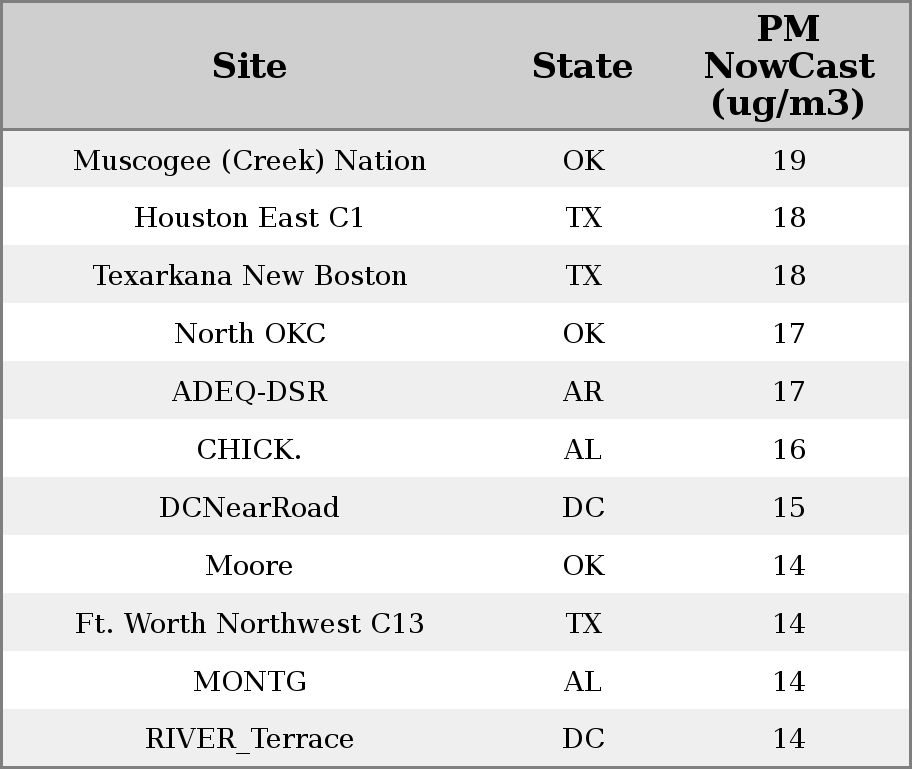Click the AR state cell for ADEQ-DSR
Image resolution: width=912 pixels, height=769 pixels.
(x=583, y=392)
